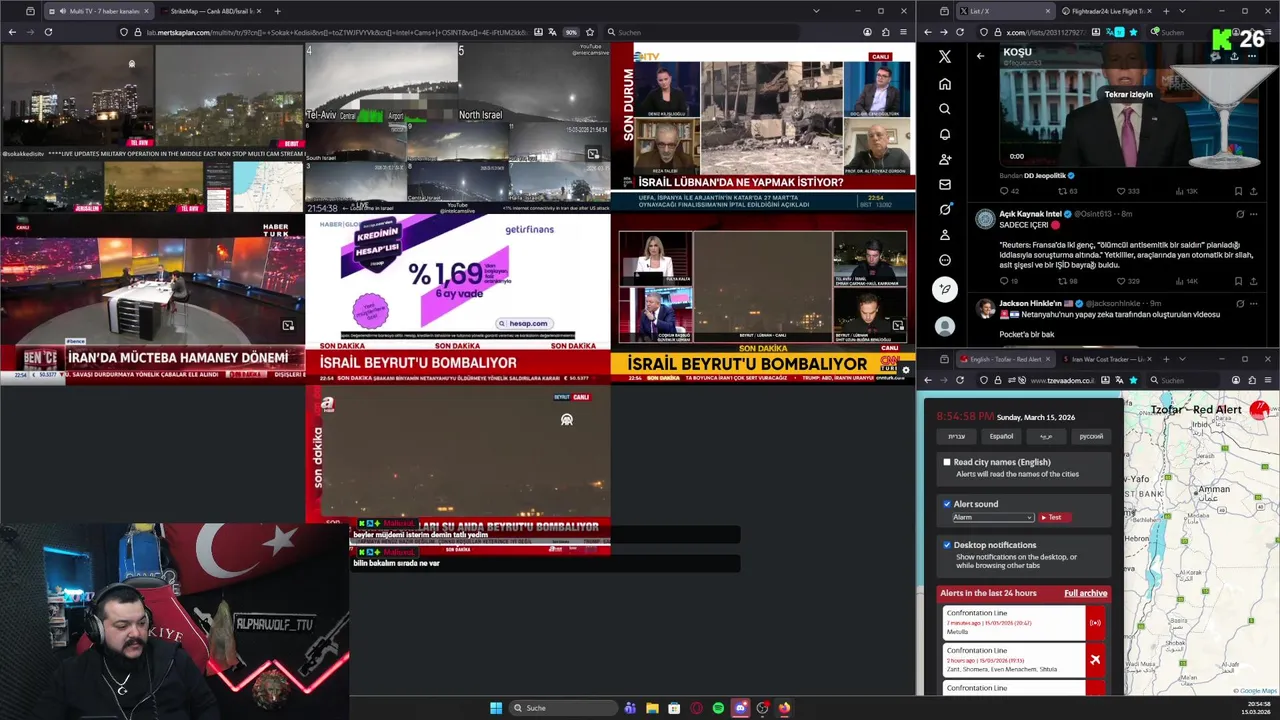Open the Firefox menu in the Tzofar window
Image resolution: width=1280 pixels, height=720 pixels.
(x=1267, y=380)
